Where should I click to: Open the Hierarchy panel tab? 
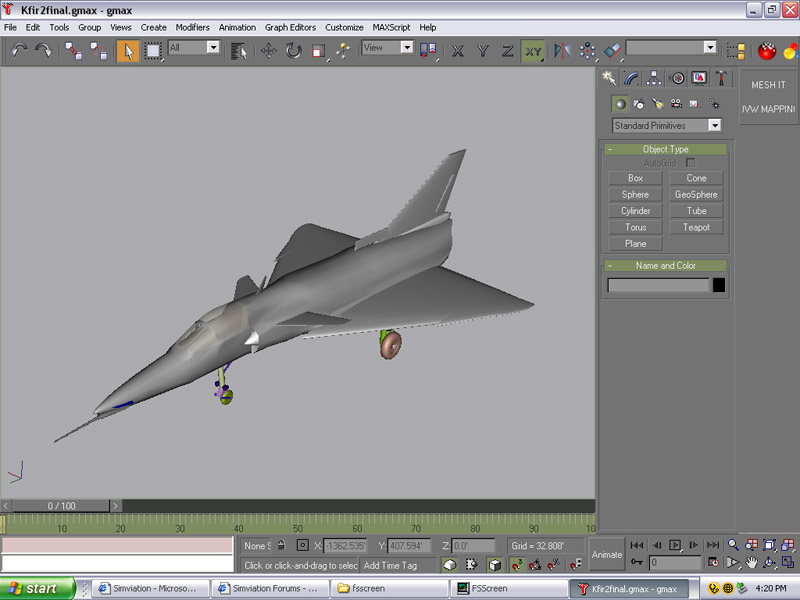pyautogui.click(x=654, y=78)
